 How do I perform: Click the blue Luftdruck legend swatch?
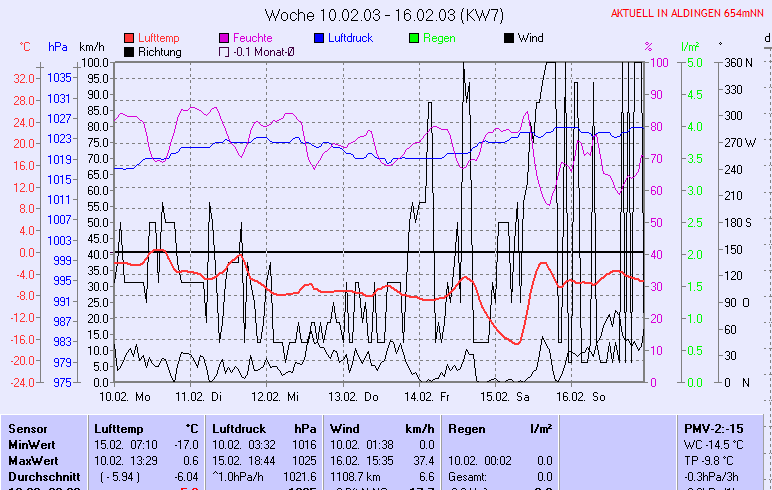tap(319, 38)
